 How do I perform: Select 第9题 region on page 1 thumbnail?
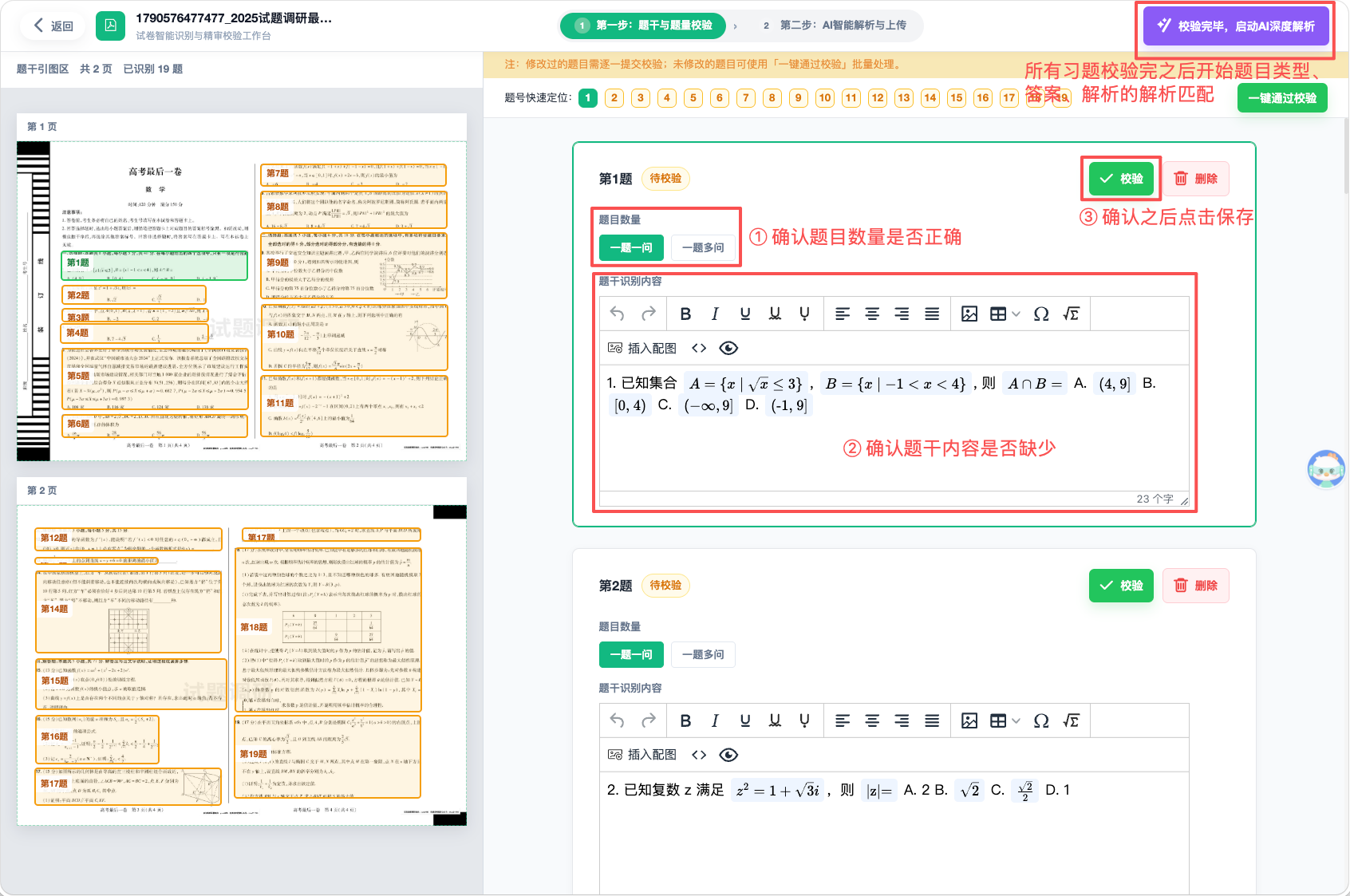click(354, 266)
